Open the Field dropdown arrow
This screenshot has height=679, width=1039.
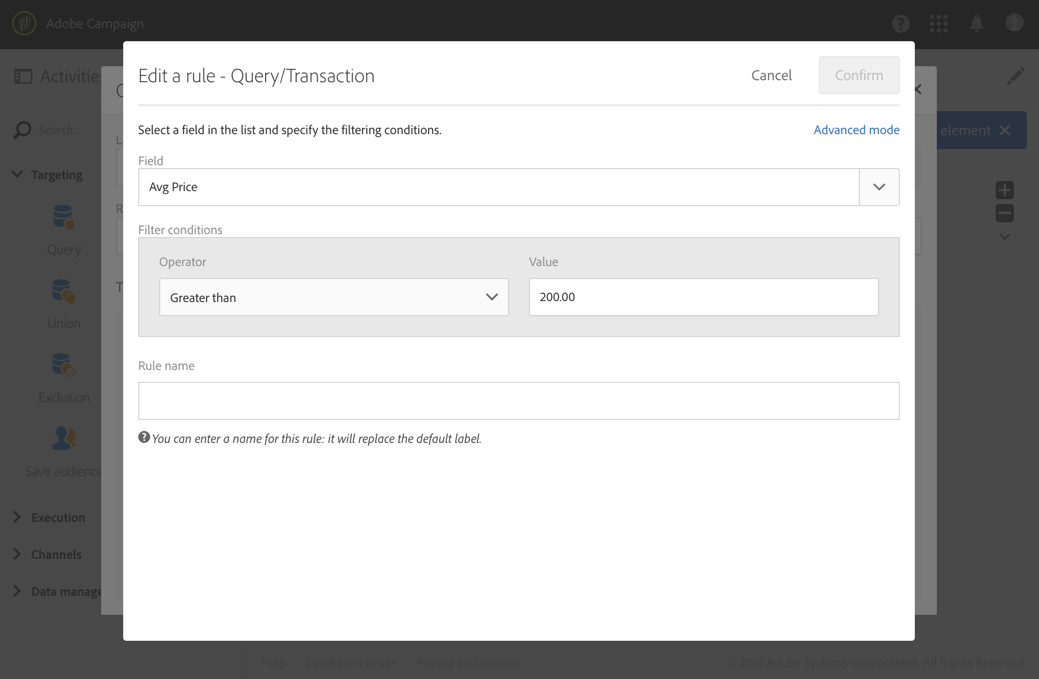click(879, 187)
